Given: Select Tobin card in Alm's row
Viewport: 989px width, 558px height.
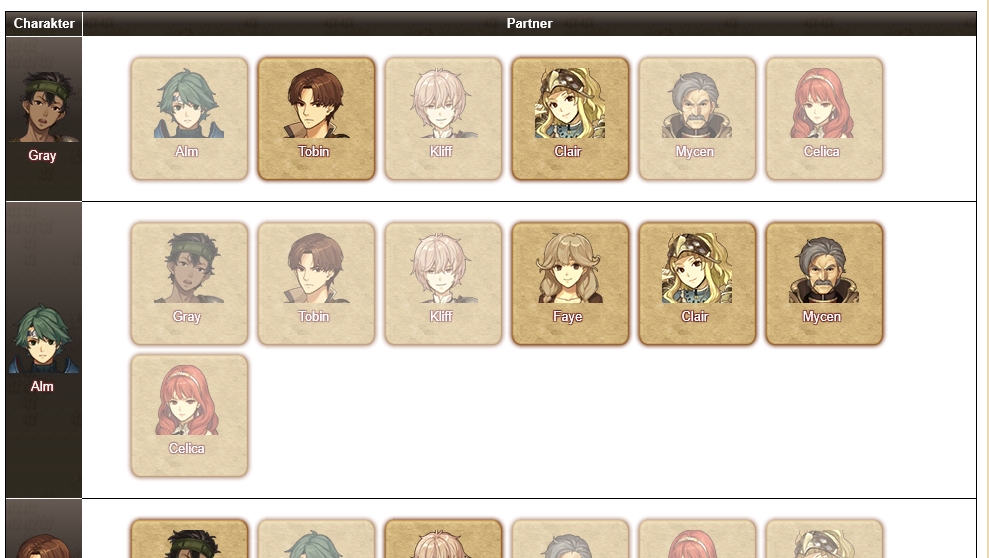Looking at the screenshot, I should tap(316, 284).
